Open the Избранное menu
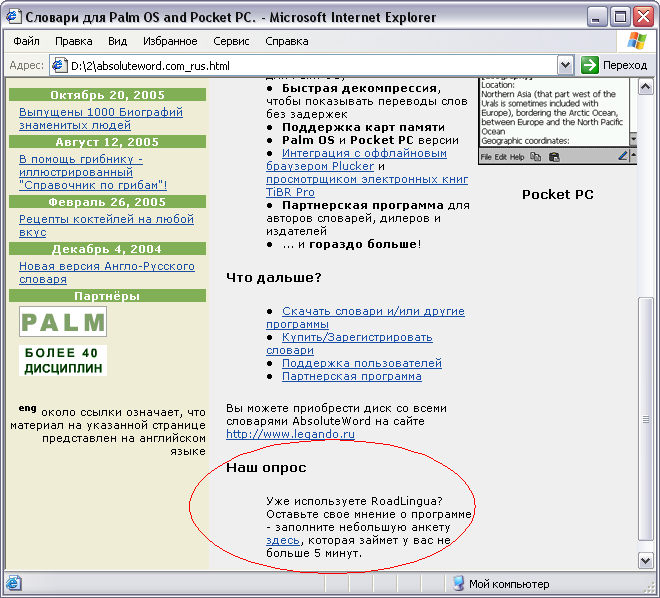Viewport: 660px width, 598px height. point(170,41)
